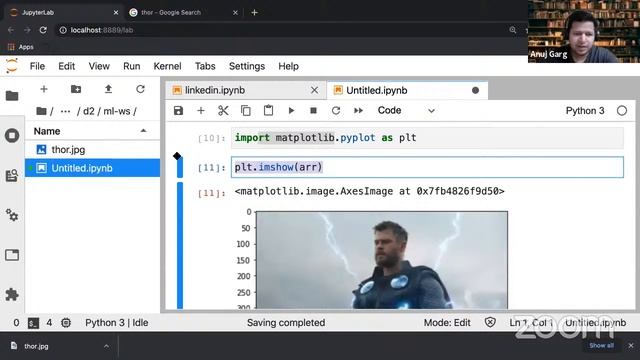Open the Kernel menu

click(x=167, y=66)
